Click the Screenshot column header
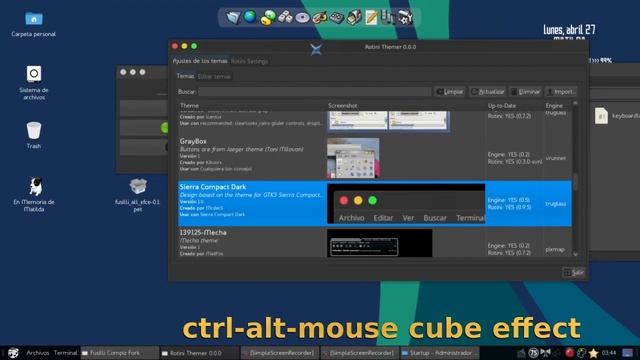This screenshot has width=640, height=360. (x=406, y=106)
